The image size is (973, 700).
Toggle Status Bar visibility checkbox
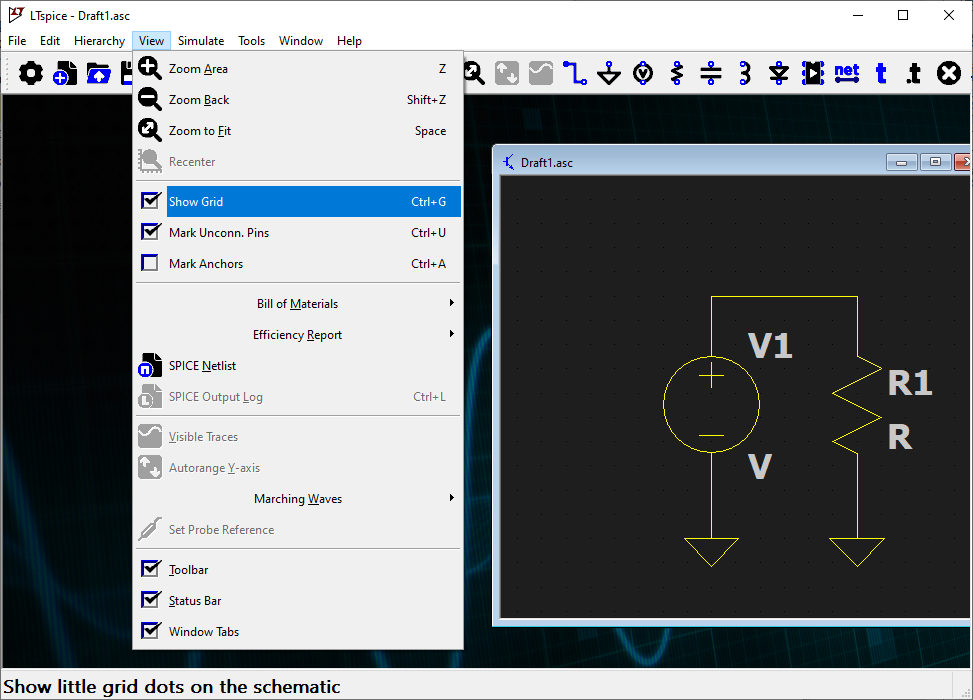click(150, 600)
